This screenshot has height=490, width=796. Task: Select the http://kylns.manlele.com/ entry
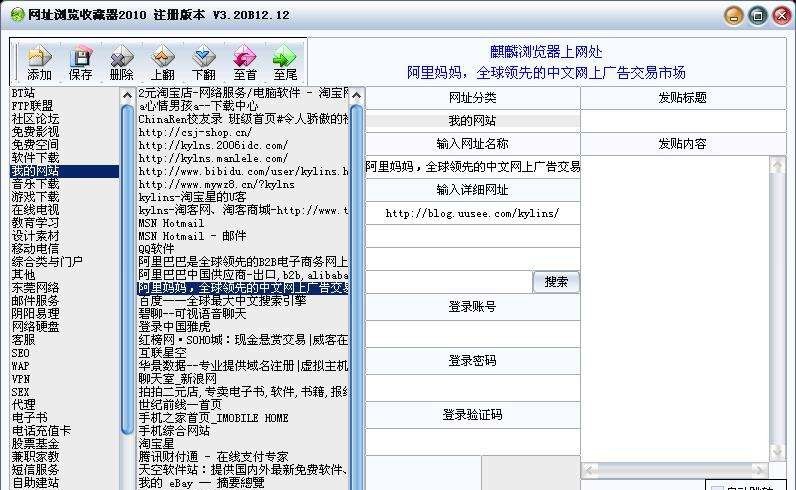[x=213, y=158]
